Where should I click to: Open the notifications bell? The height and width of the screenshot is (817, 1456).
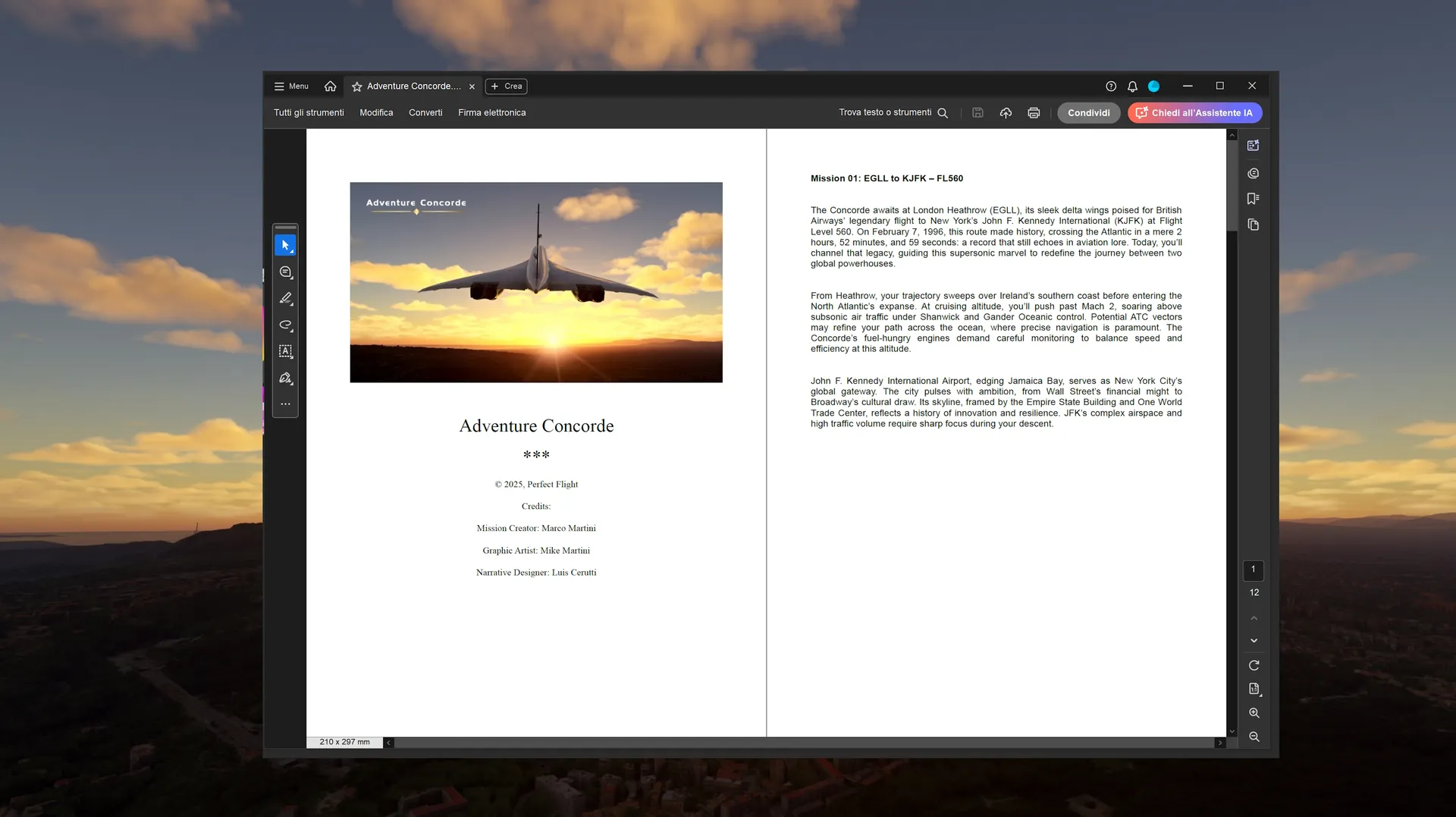click(x=1132, y=86)
